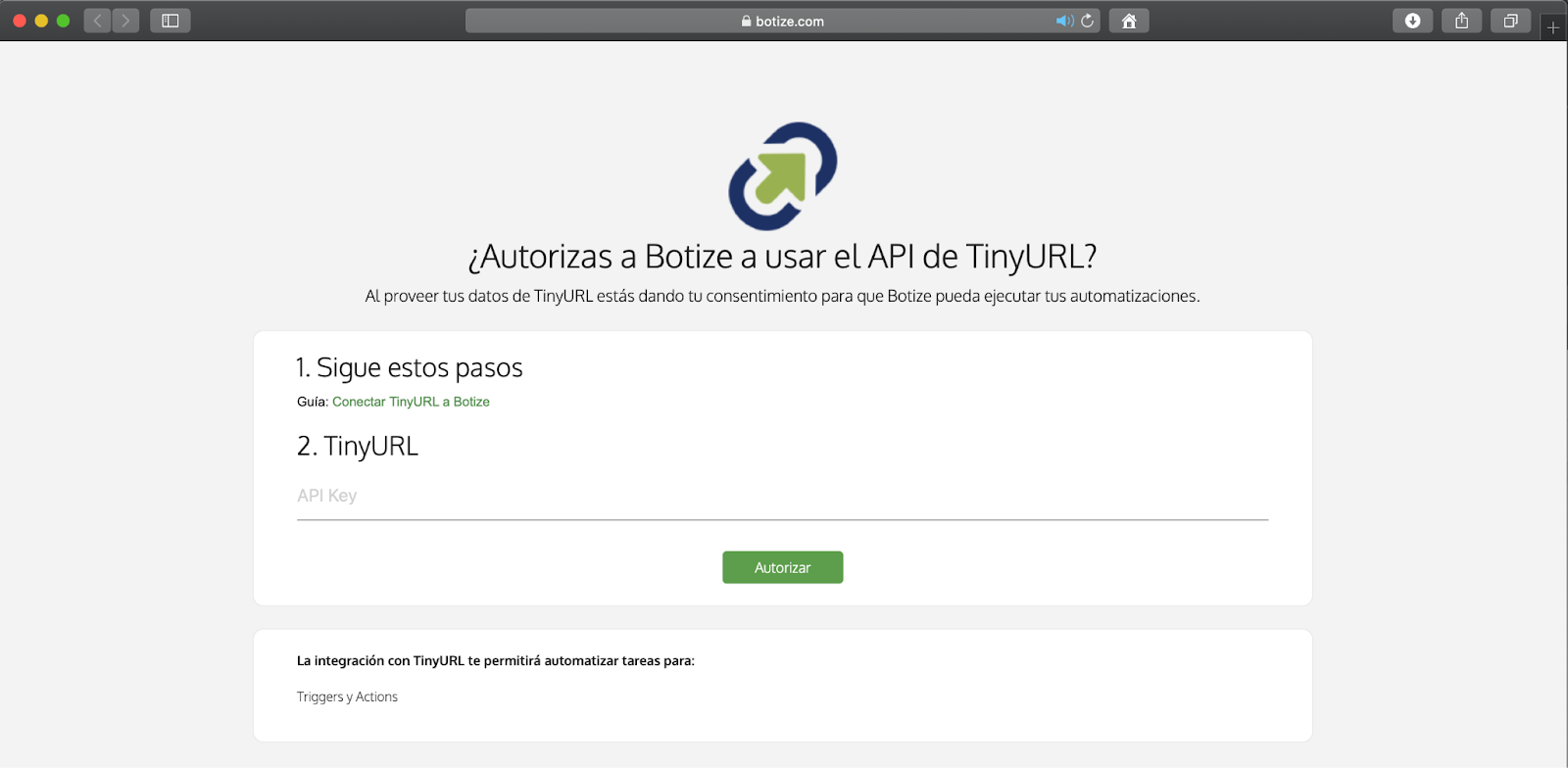Viewport: 1568px width, 768px height.
Task: Open the home page via house icon
Action: coord(1129,21)
